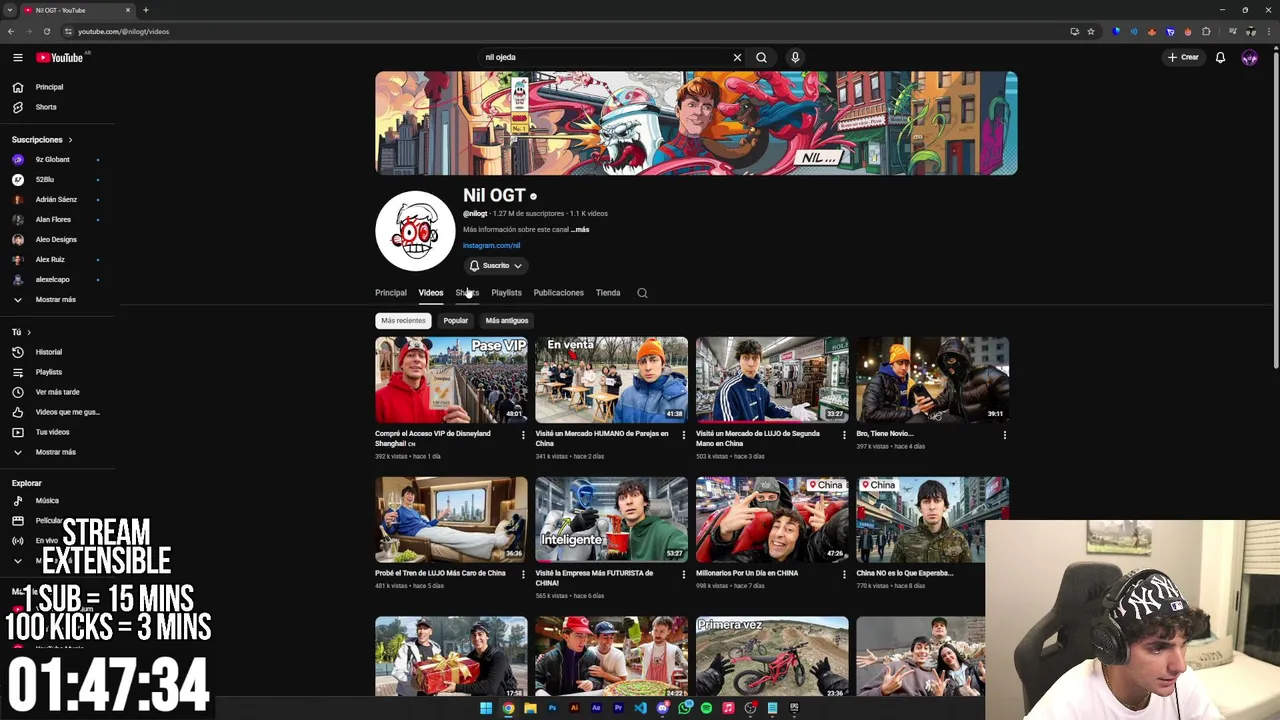
Task: Bookmark this page with the star icon
Action: (1091, 31)
